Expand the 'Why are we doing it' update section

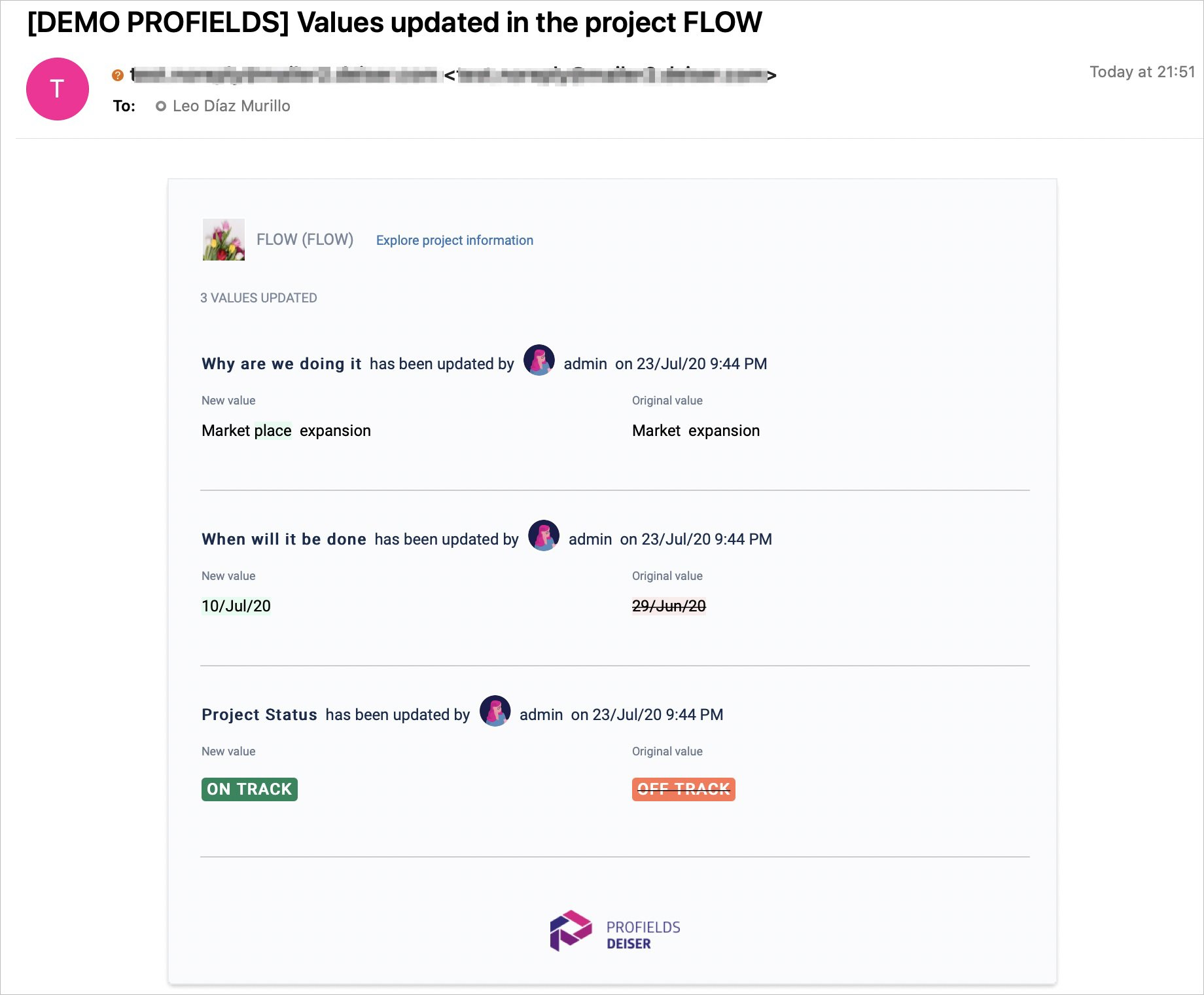[281, 363]
